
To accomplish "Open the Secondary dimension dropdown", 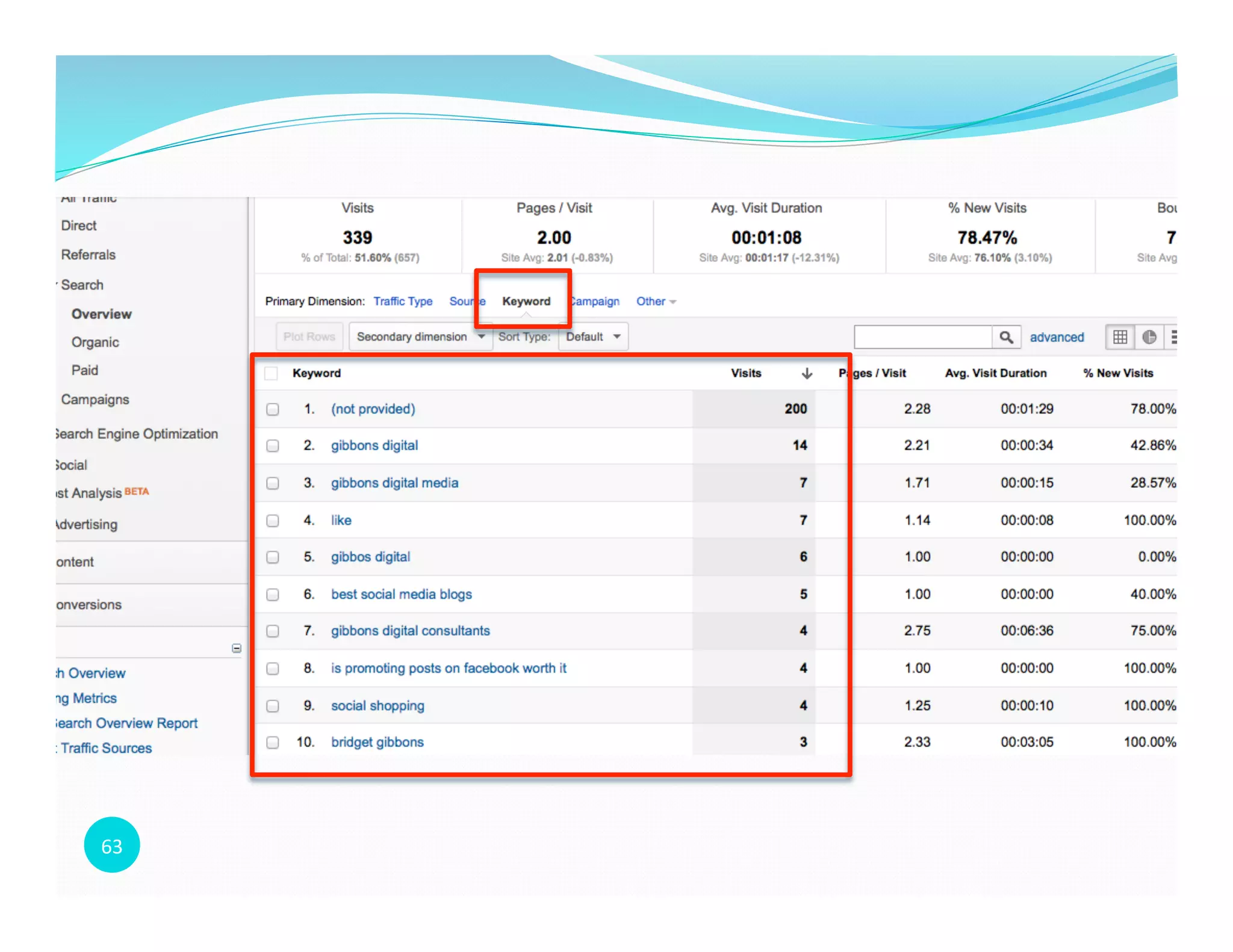I will pos(420,337).
